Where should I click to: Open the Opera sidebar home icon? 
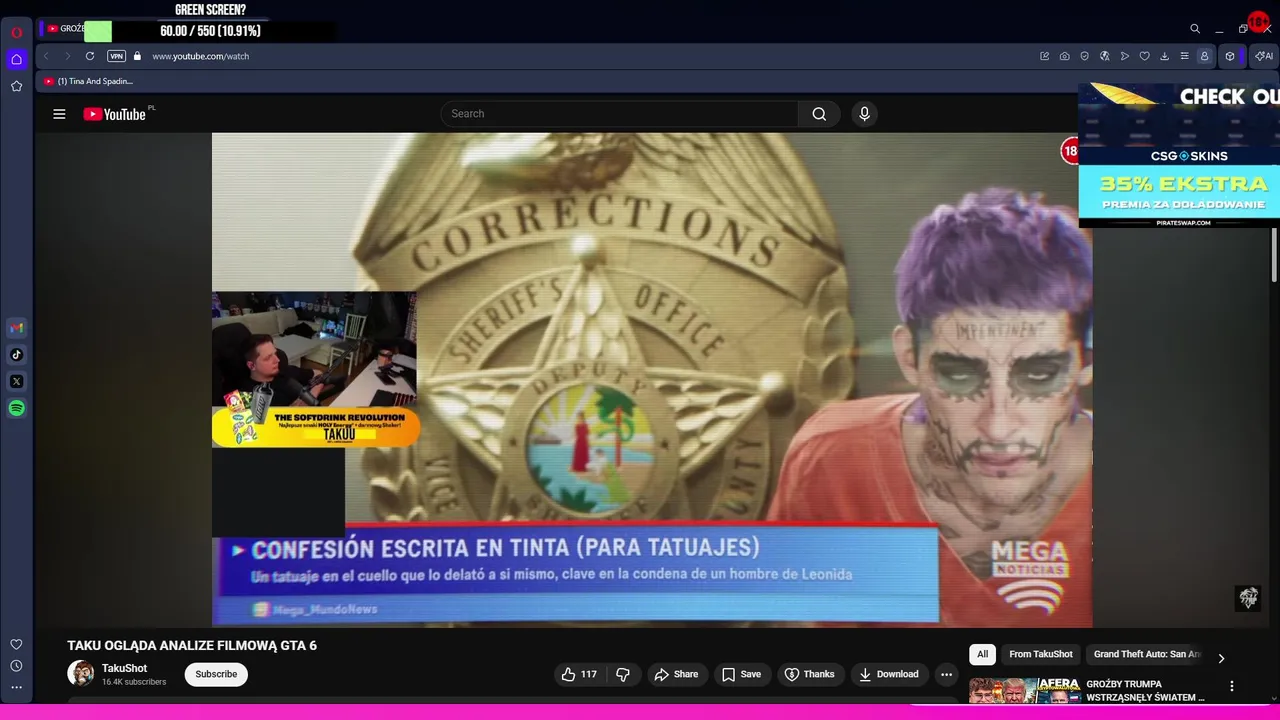point(16,59)
